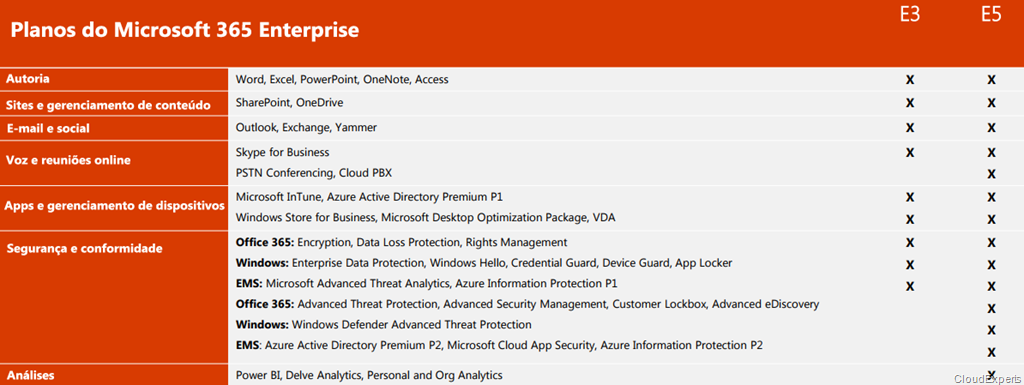1024x385 pixels.
Task: Click the 'Windows Store for Business' row
Action: (x=425, y=217)
